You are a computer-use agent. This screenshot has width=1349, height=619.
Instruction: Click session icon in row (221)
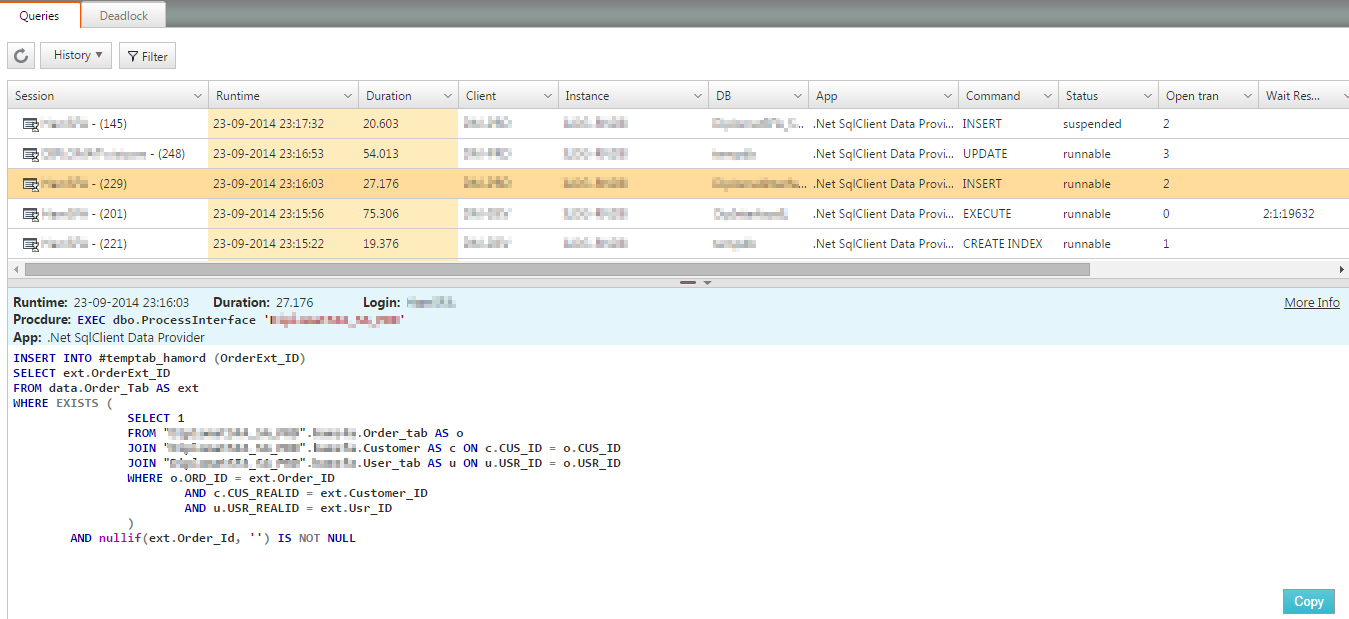pyautogui.click(x=30, y=244)
